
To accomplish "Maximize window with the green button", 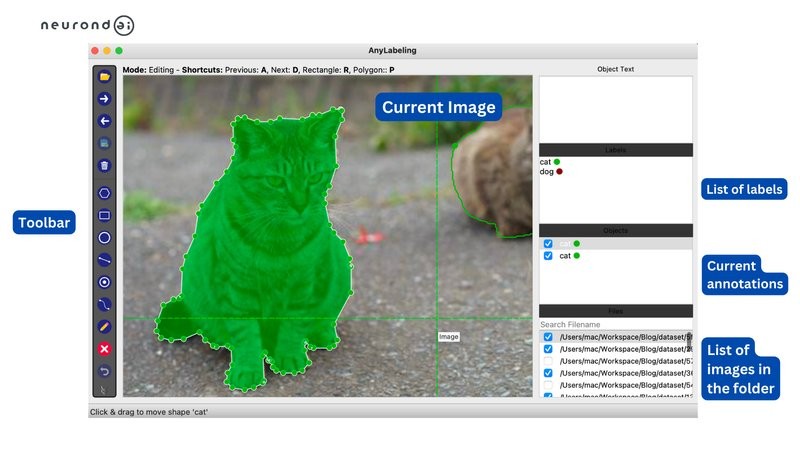I will click(119, 51).
